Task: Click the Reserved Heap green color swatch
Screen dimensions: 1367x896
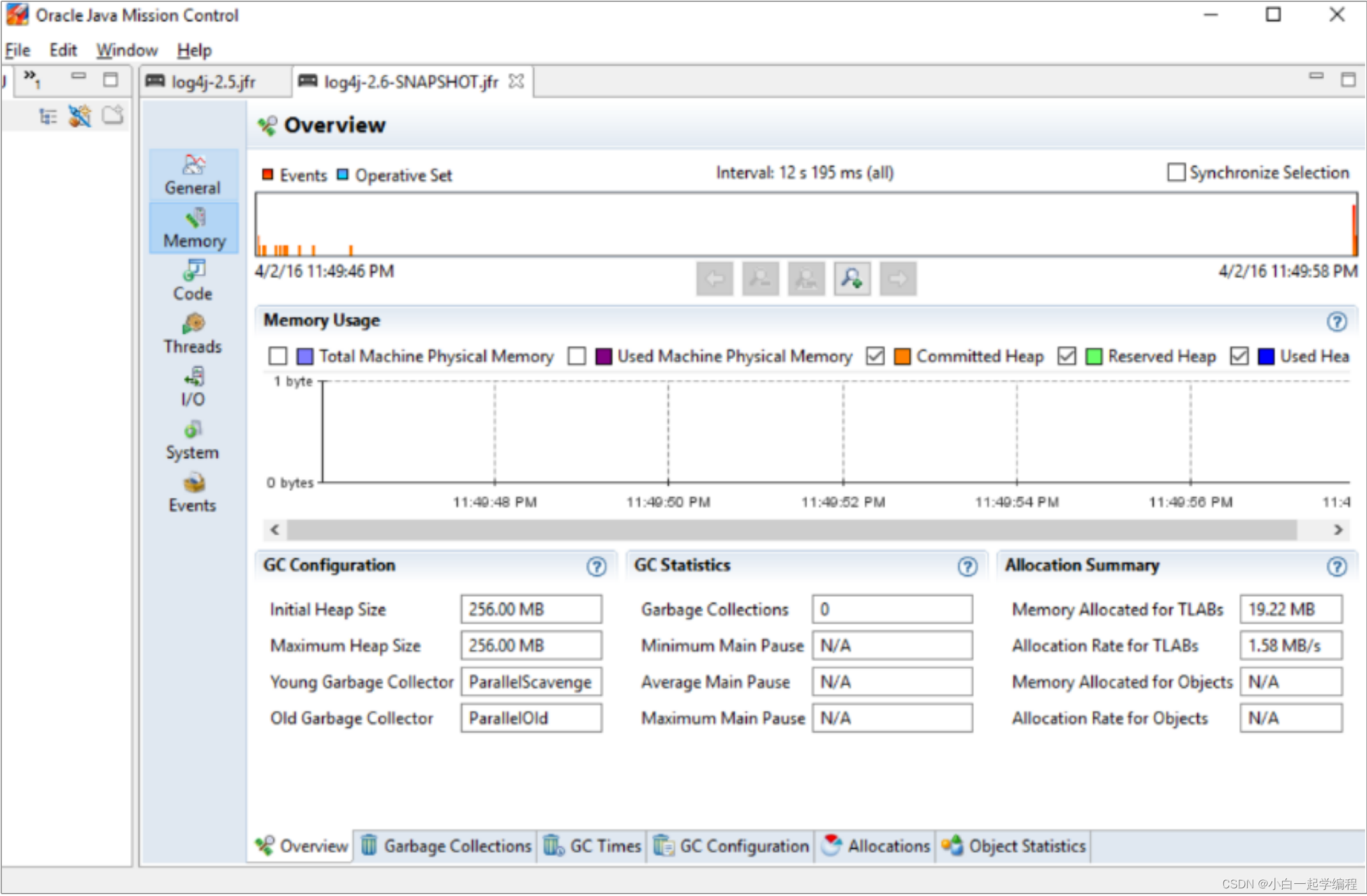Action: click(x=1093, y=356)
